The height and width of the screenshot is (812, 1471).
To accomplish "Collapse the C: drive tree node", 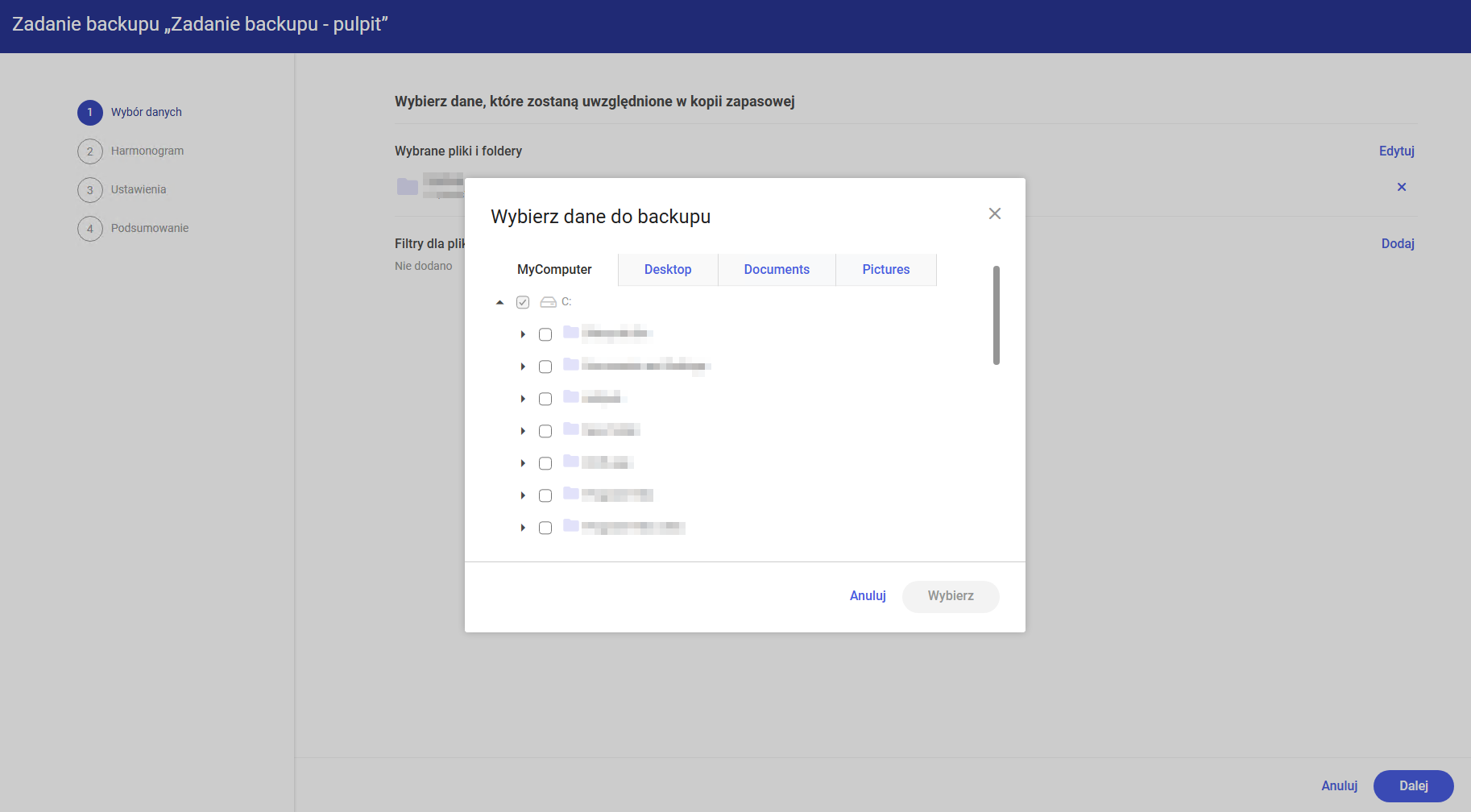I will (x=500, y=302).
